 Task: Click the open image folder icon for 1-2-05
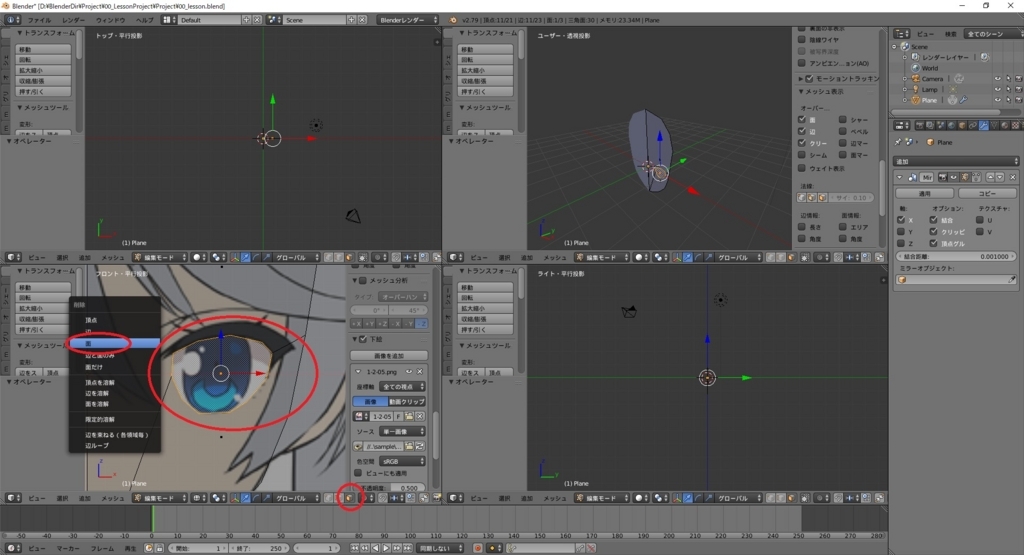[409, 416]
